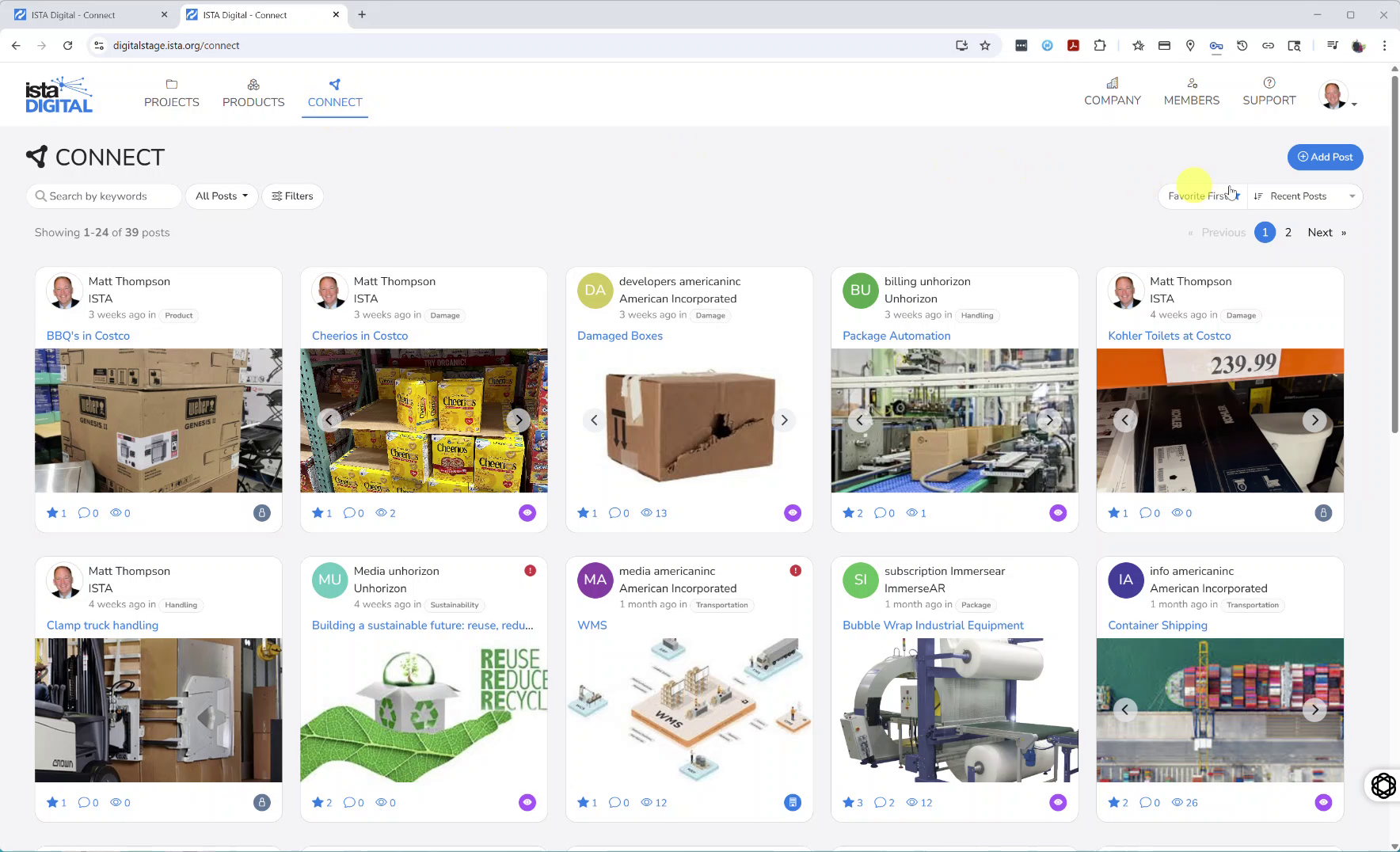This screenshot has height=852, width=1400.
Task: Toggle favorite star on sustainable future post
Action: click(x=318, y=803)
